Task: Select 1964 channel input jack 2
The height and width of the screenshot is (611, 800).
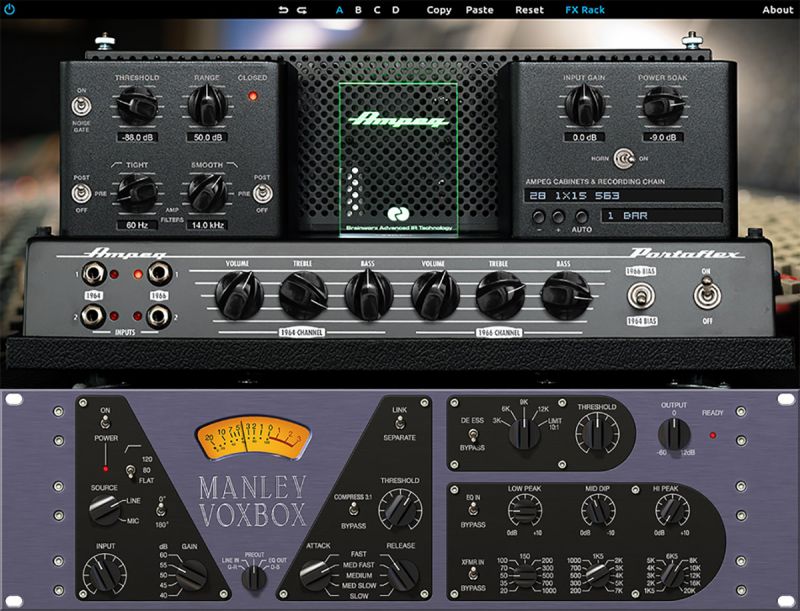Action: point(93,316)
